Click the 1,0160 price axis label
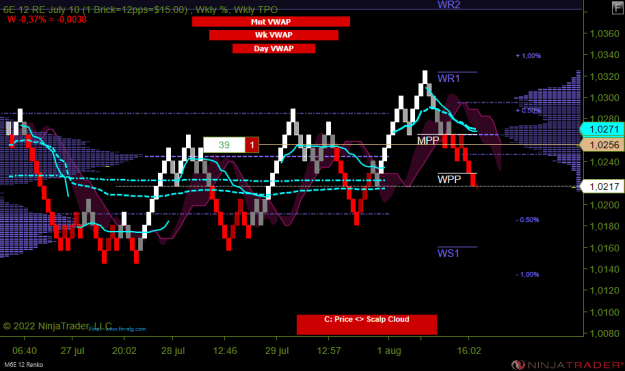This screenshot has width=625, height=371. 604,248
